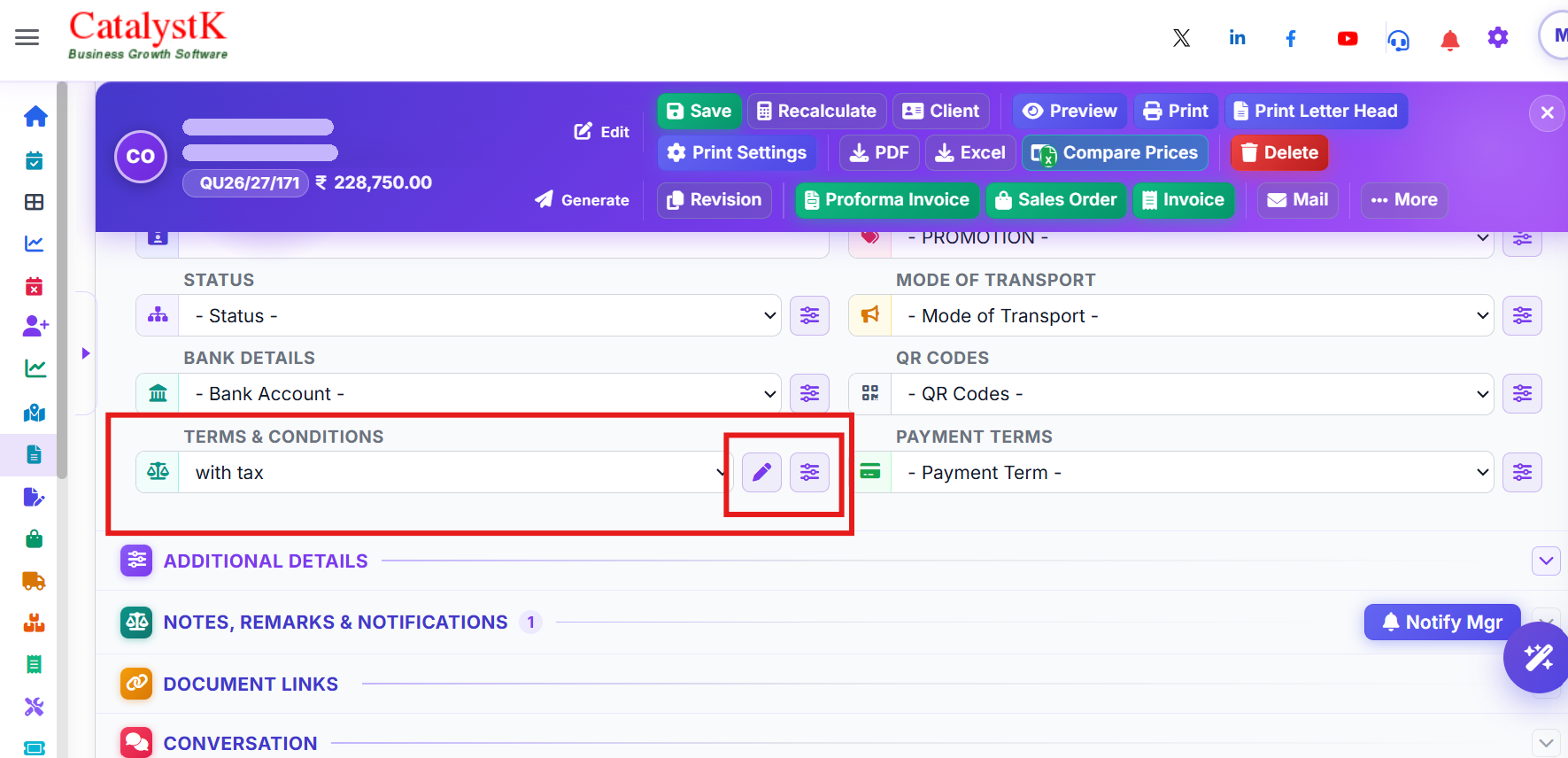
Task: Click the Recalculate button
Action: pos(816,111)
